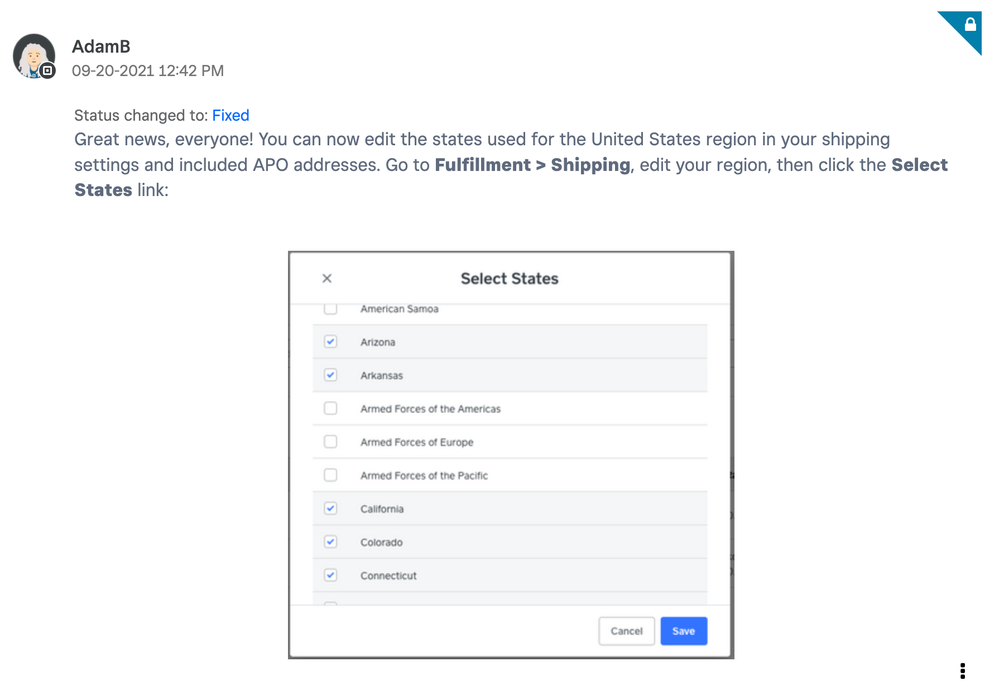999x698 pixels.
Task: Click the lock icon in the corner ribbon
Action: tap(969, 24)
